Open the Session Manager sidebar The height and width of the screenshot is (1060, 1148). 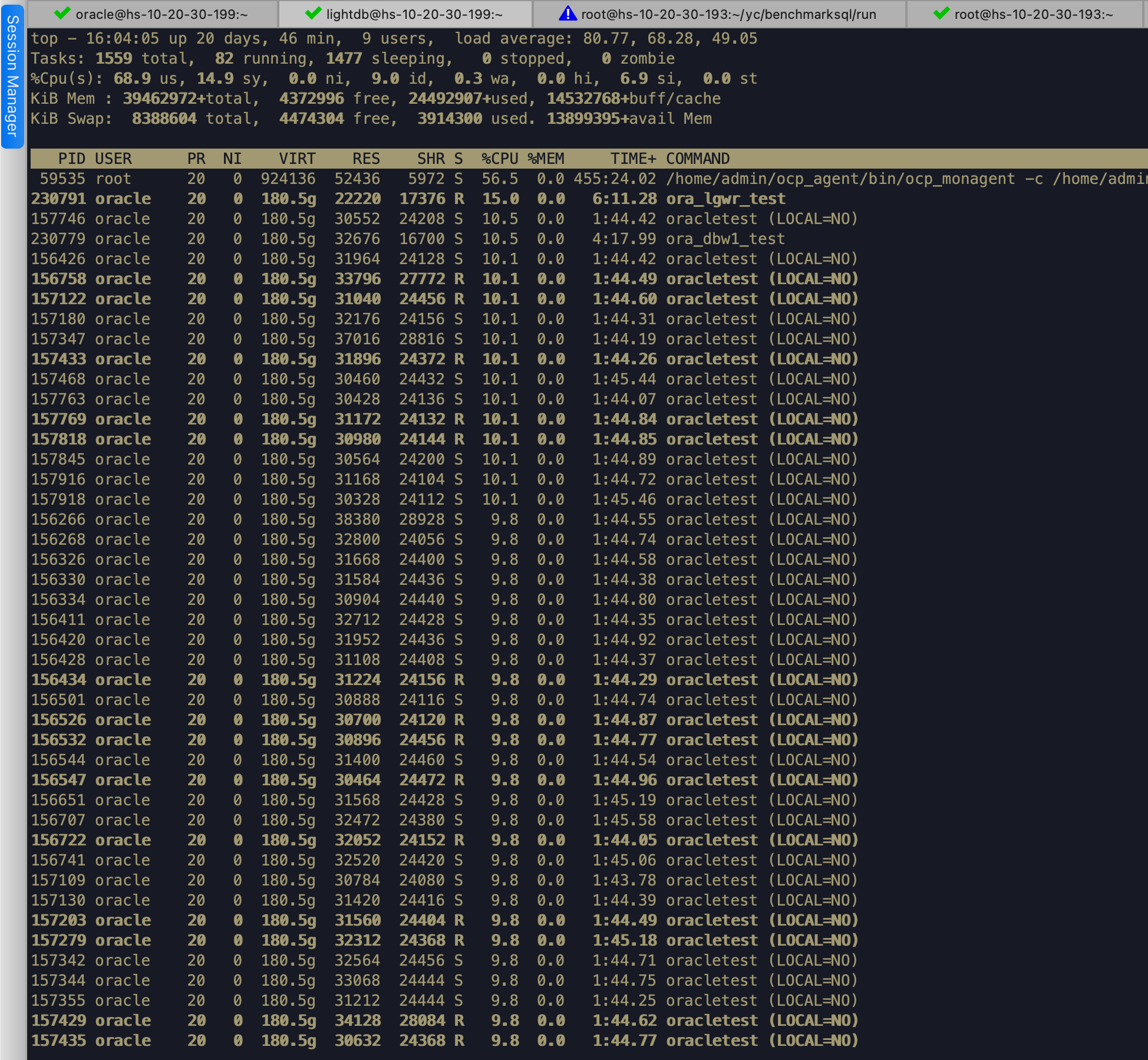coord(11,77)
